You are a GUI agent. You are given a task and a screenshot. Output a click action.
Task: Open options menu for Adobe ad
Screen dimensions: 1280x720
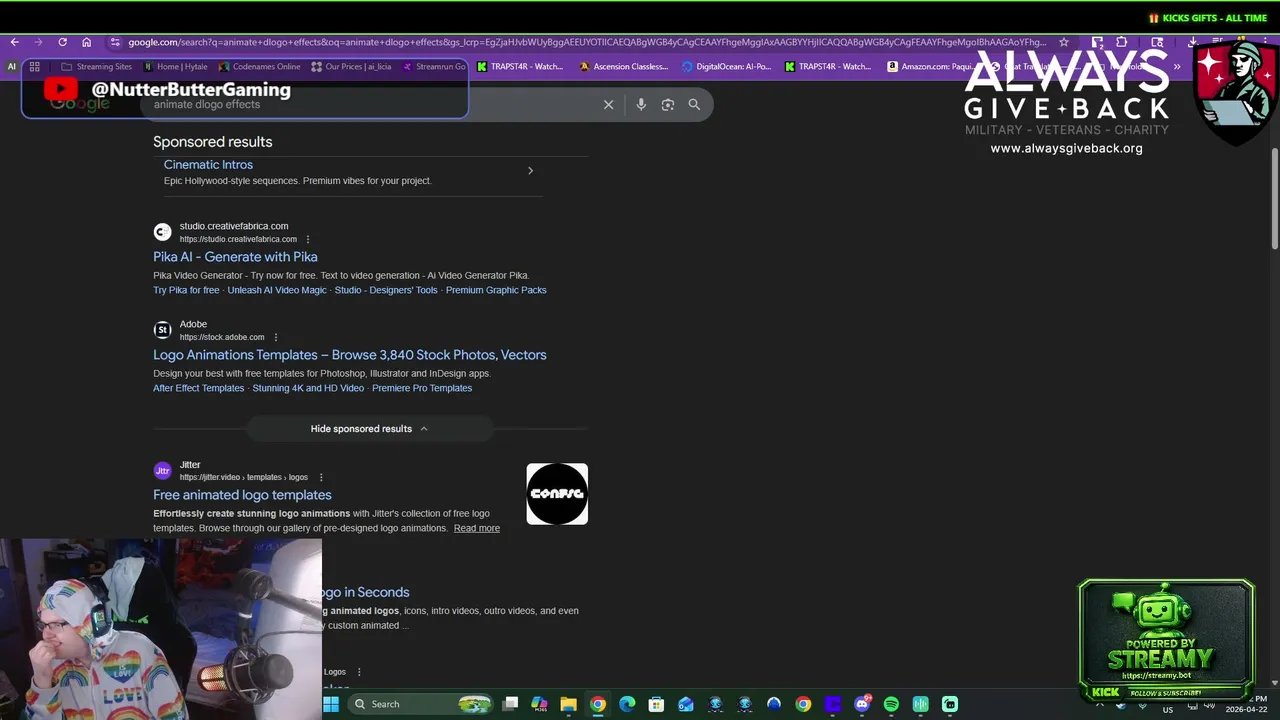(276, 337)
